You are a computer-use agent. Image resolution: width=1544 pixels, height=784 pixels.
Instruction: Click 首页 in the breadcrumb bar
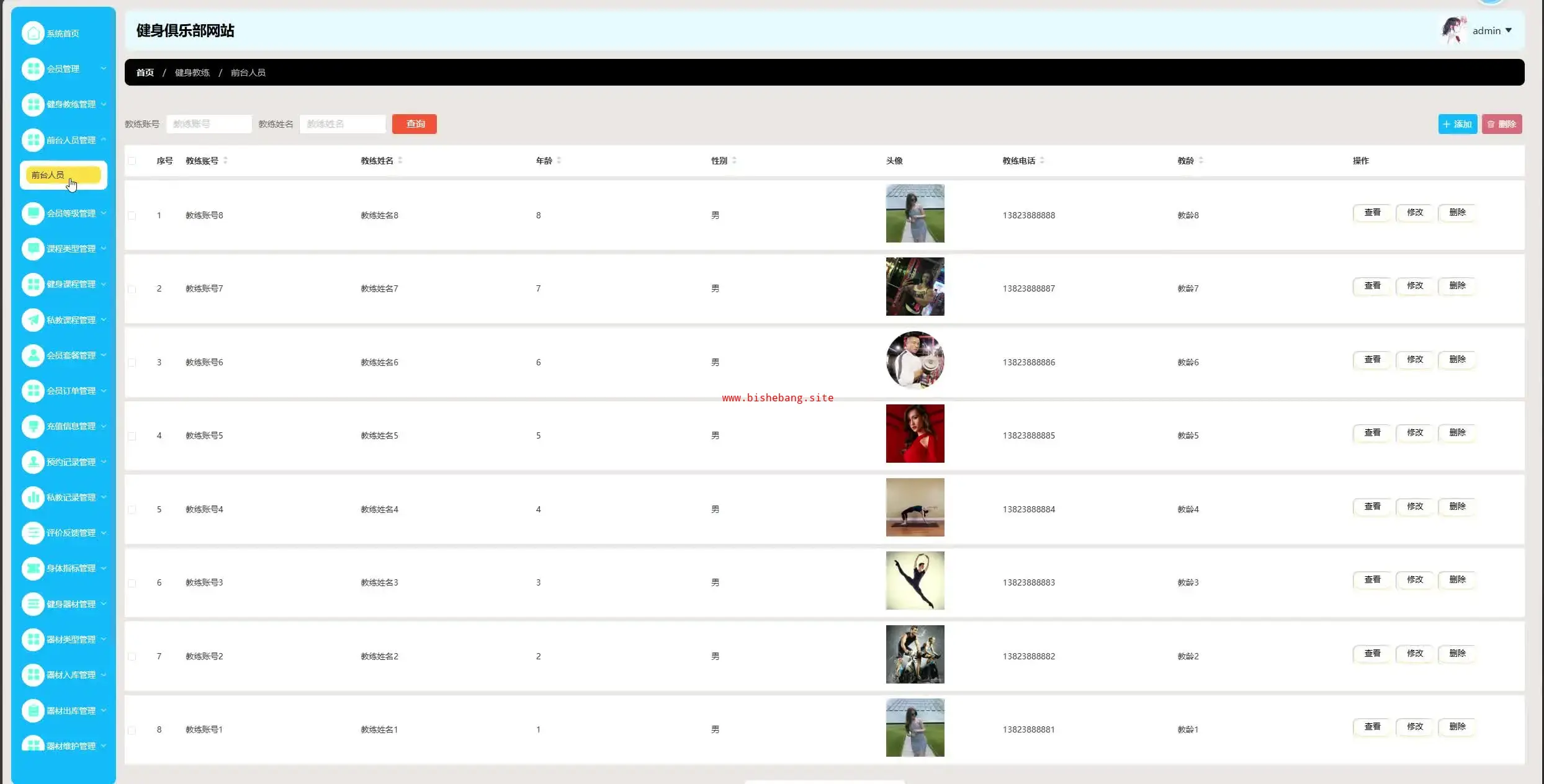coord(145,73)
